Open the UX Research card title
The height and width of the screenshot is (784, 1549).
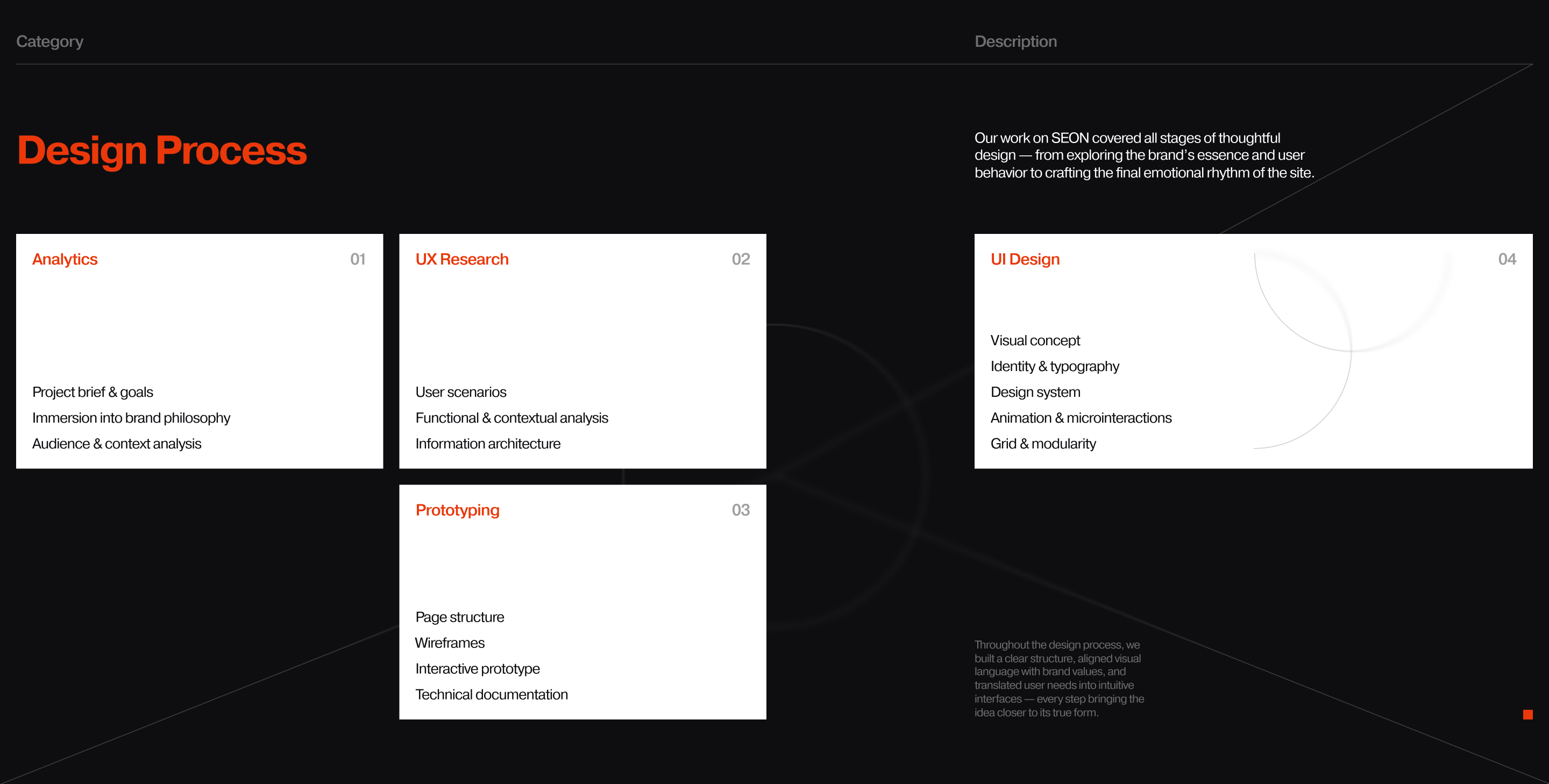pos(461,259)
